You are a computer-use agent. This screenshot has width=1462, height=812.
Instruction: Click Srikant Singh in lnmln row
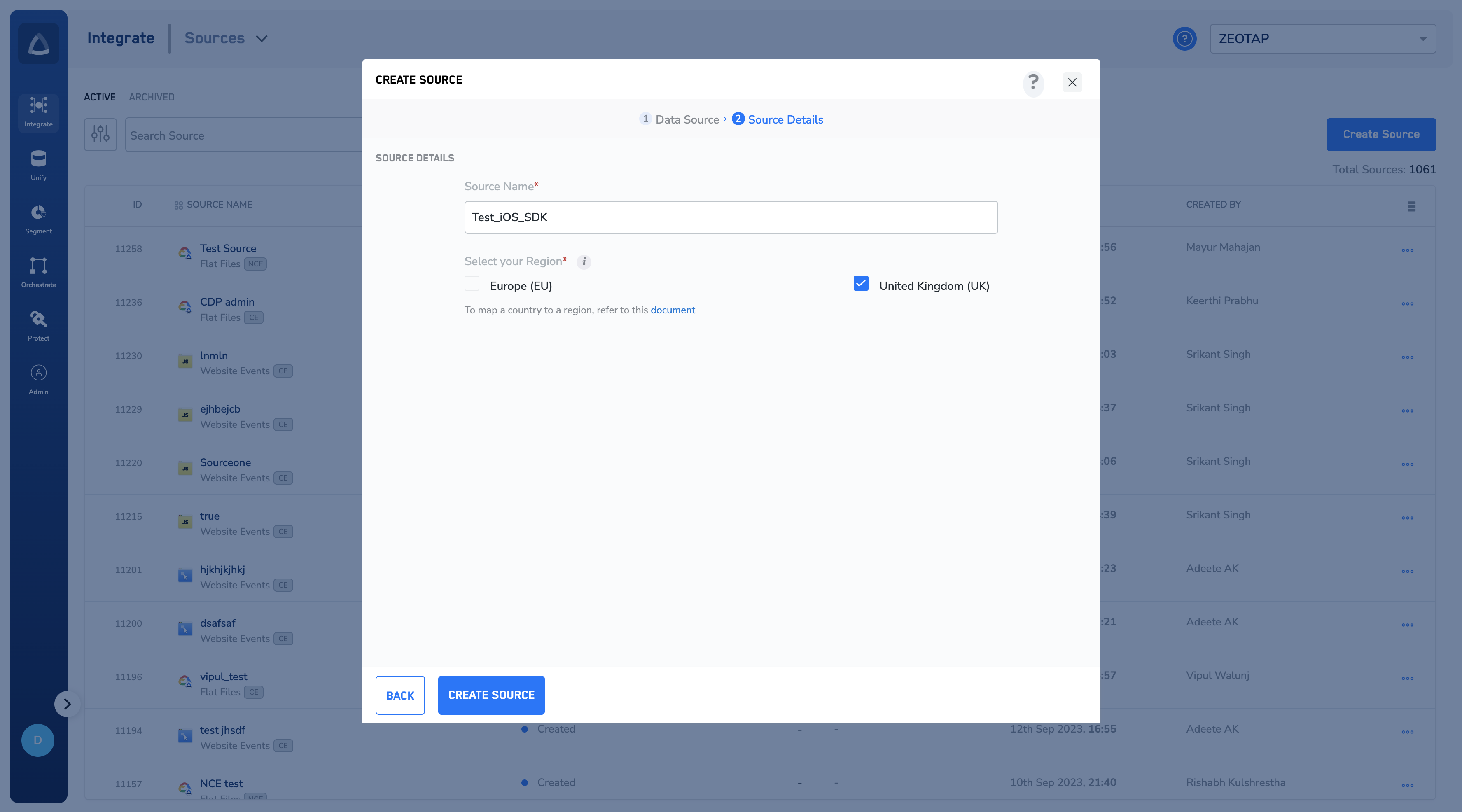tap(1218, 354)
